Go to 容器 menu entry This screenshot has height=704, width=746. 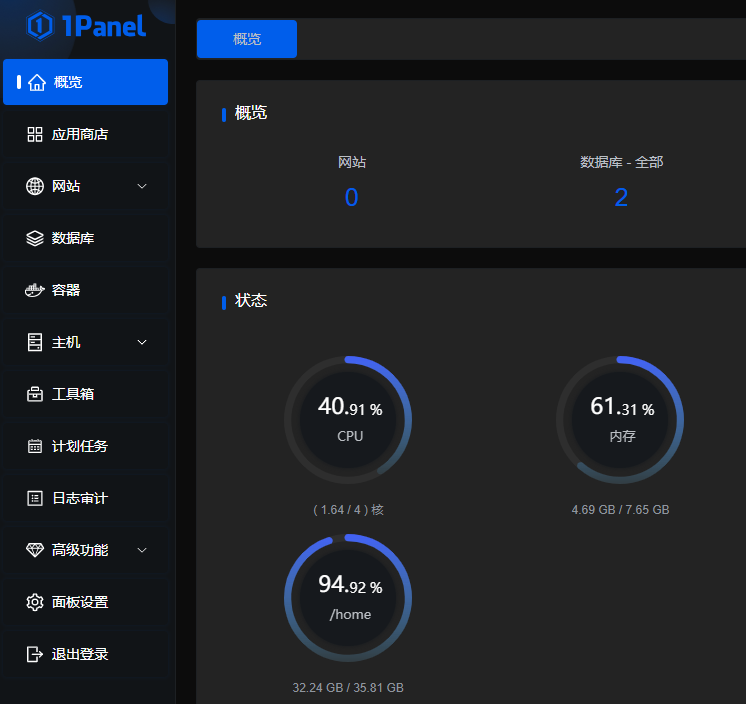click(86, 290)
